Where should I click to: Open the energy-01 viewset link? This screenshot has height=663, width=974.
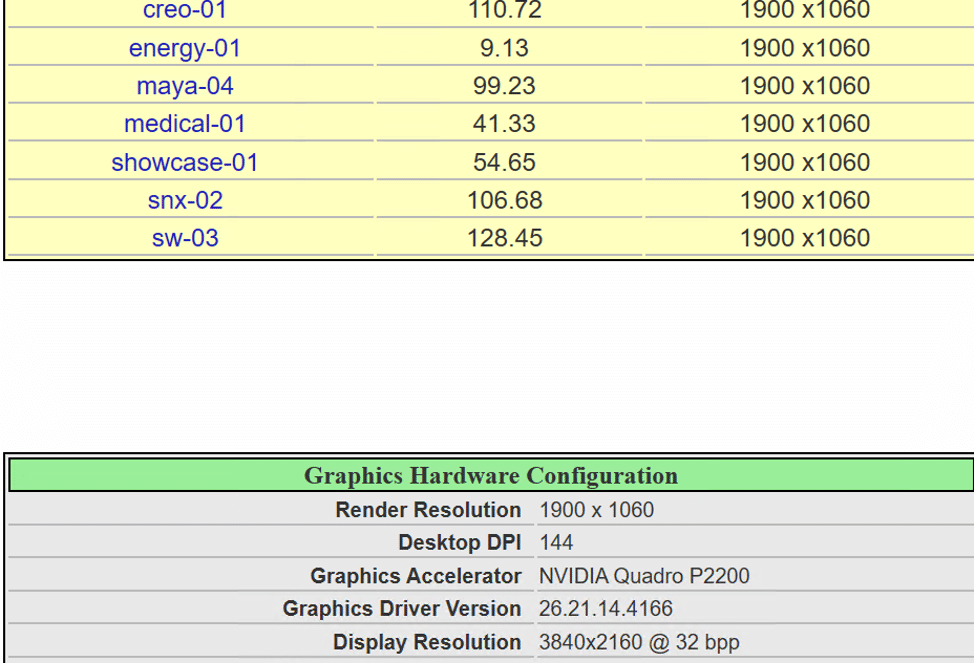[184, 48]
